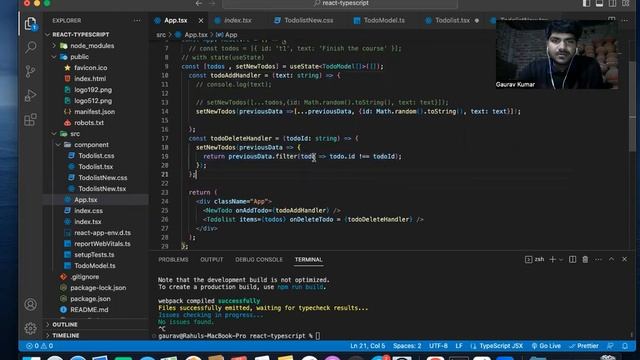Open the Run and Debug view
This screenshot has height=360, width=640.
(x=30, y=96)
